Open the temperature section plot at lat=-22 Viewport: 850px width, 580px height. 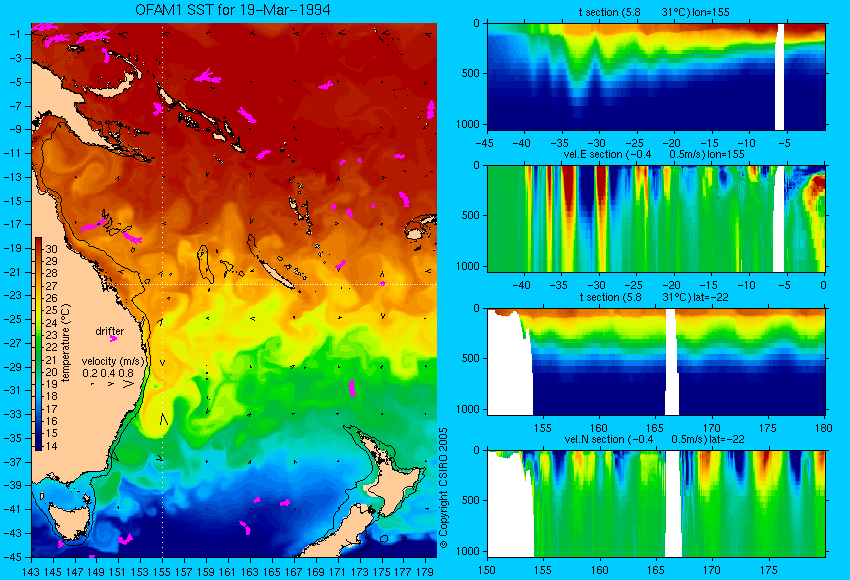click(657, 362)
